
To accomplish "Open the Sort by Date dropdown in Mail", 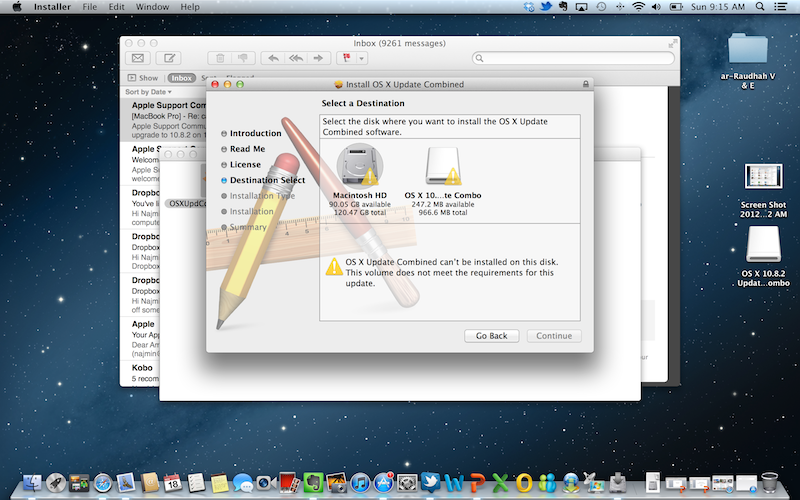I will [148, 92].
